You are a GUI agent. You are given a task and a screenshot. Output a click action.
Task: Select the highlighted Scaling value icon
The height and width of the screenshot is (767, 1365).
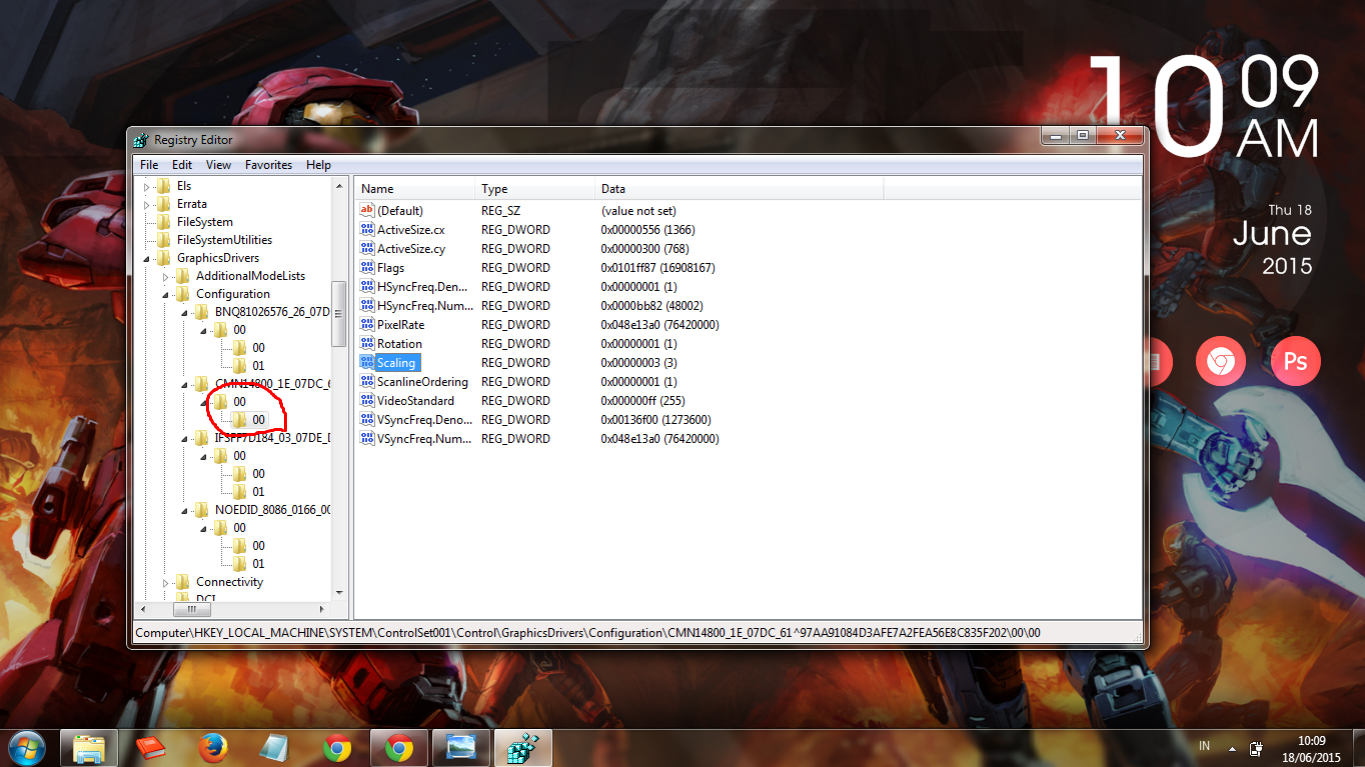tap(366, 363)
